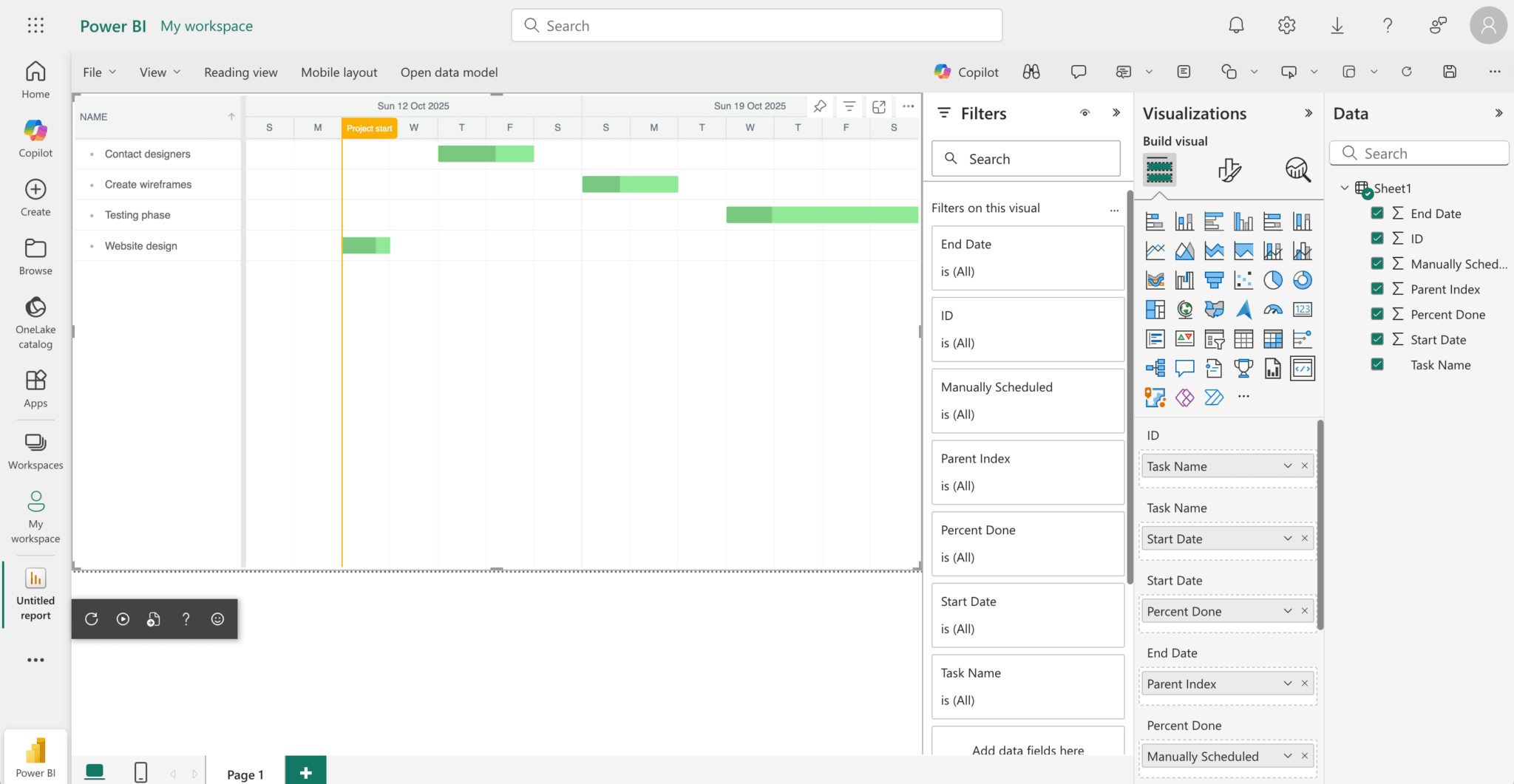Collapse the Filters pane
Viewport: 1514px width, 784px height.
pos(1116,113)
